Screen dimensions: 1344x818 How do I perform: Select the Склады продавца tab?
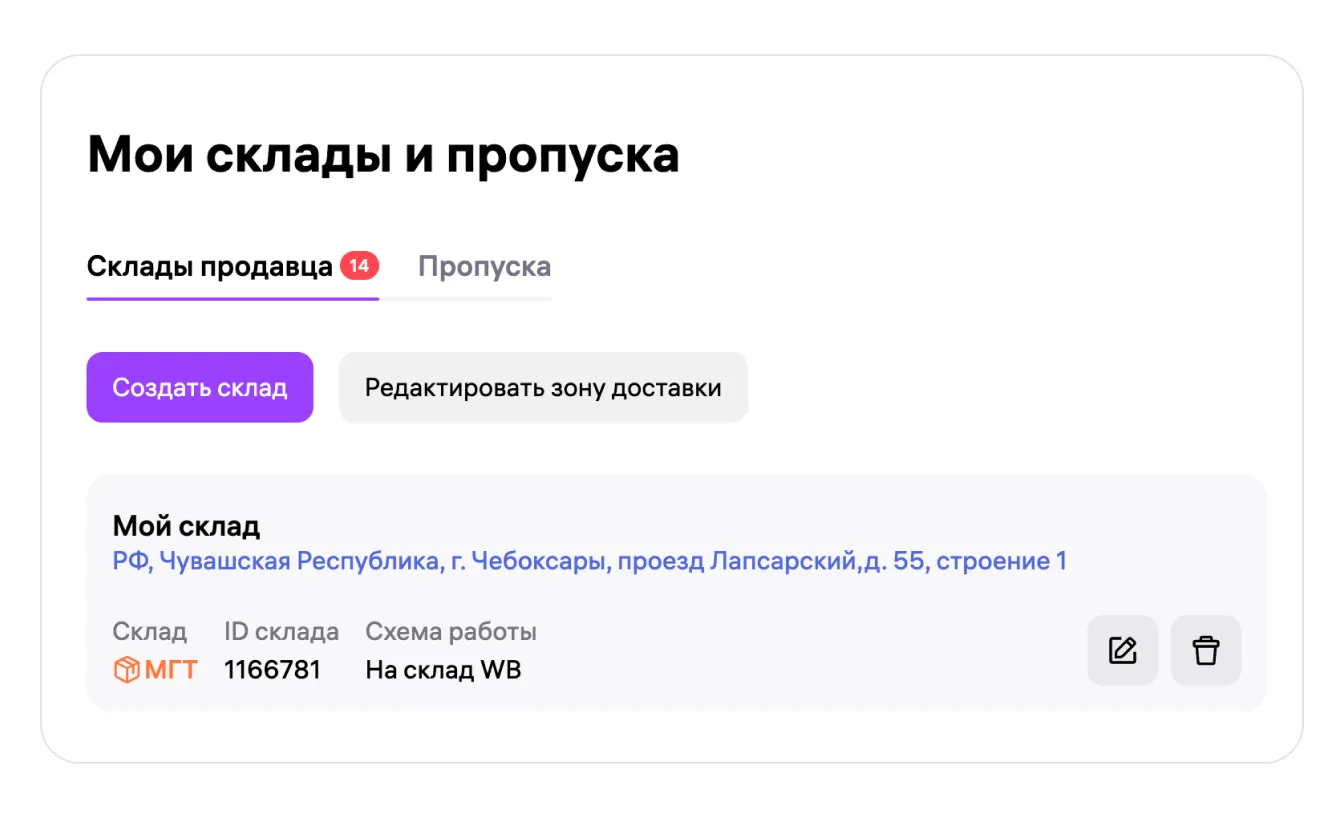click(209, 267)
